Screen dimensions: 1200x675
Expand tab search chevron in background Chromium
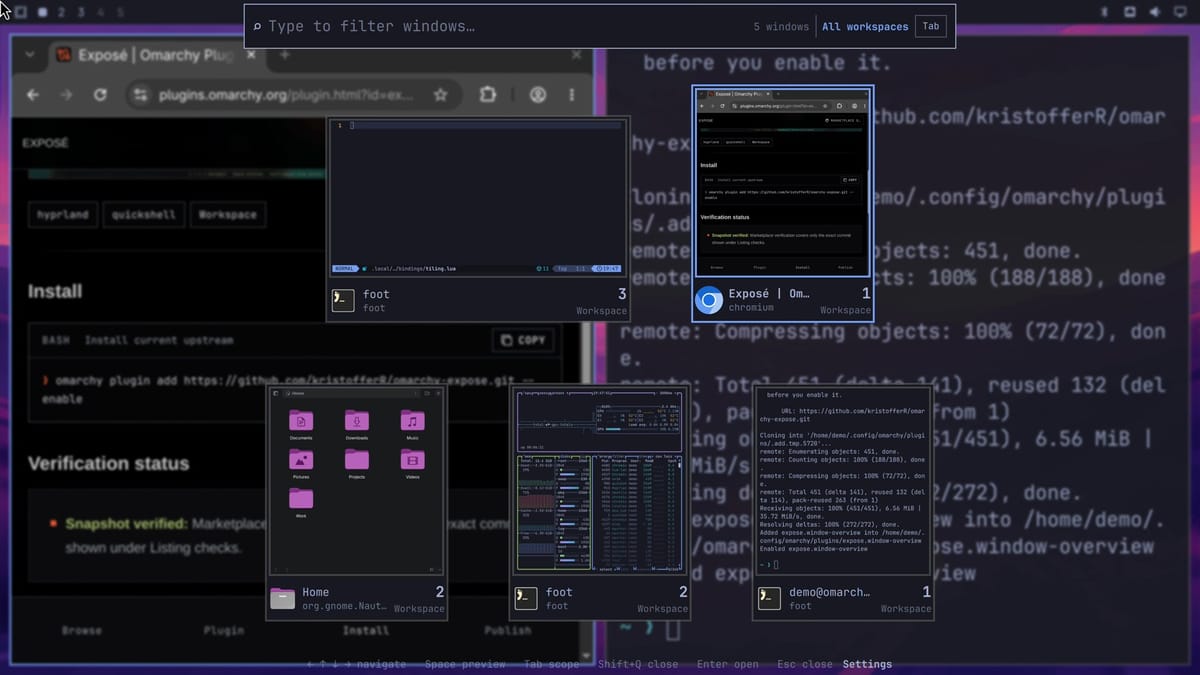29,55
